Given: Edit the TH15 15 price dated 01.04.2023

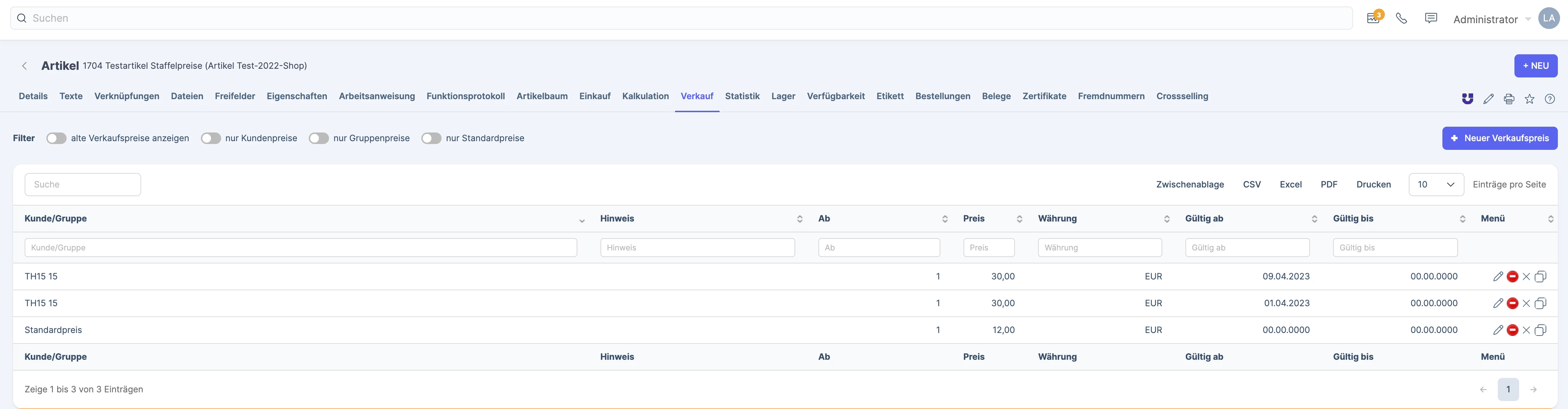Looking at the screenshot, I should pyautogui.click(x=1498, y=303).
